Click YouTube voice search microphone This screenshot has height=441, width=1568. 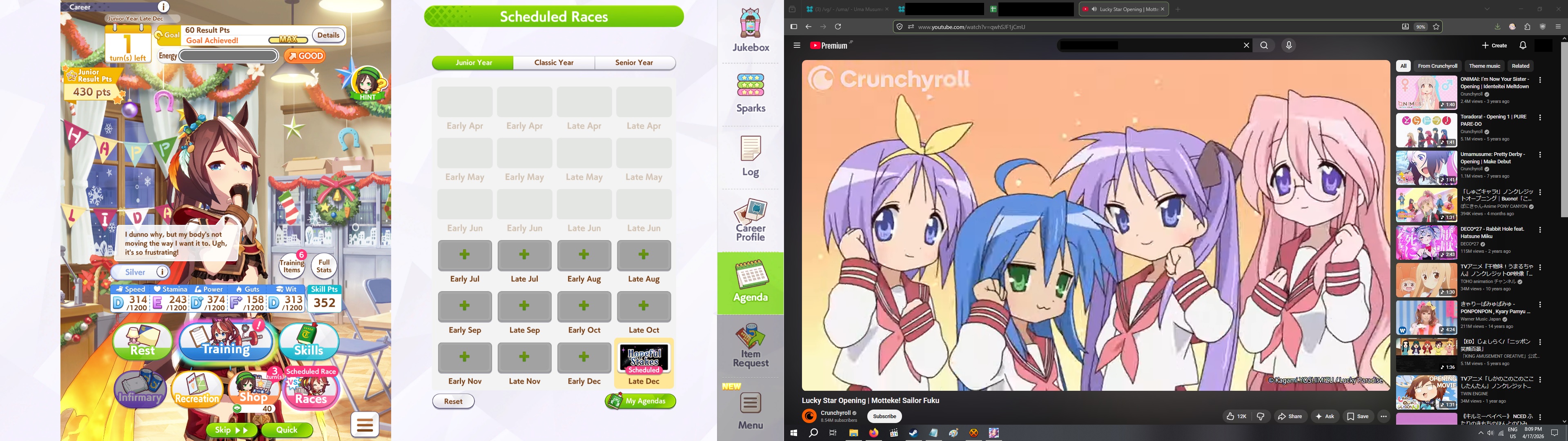pos(1289,46)
